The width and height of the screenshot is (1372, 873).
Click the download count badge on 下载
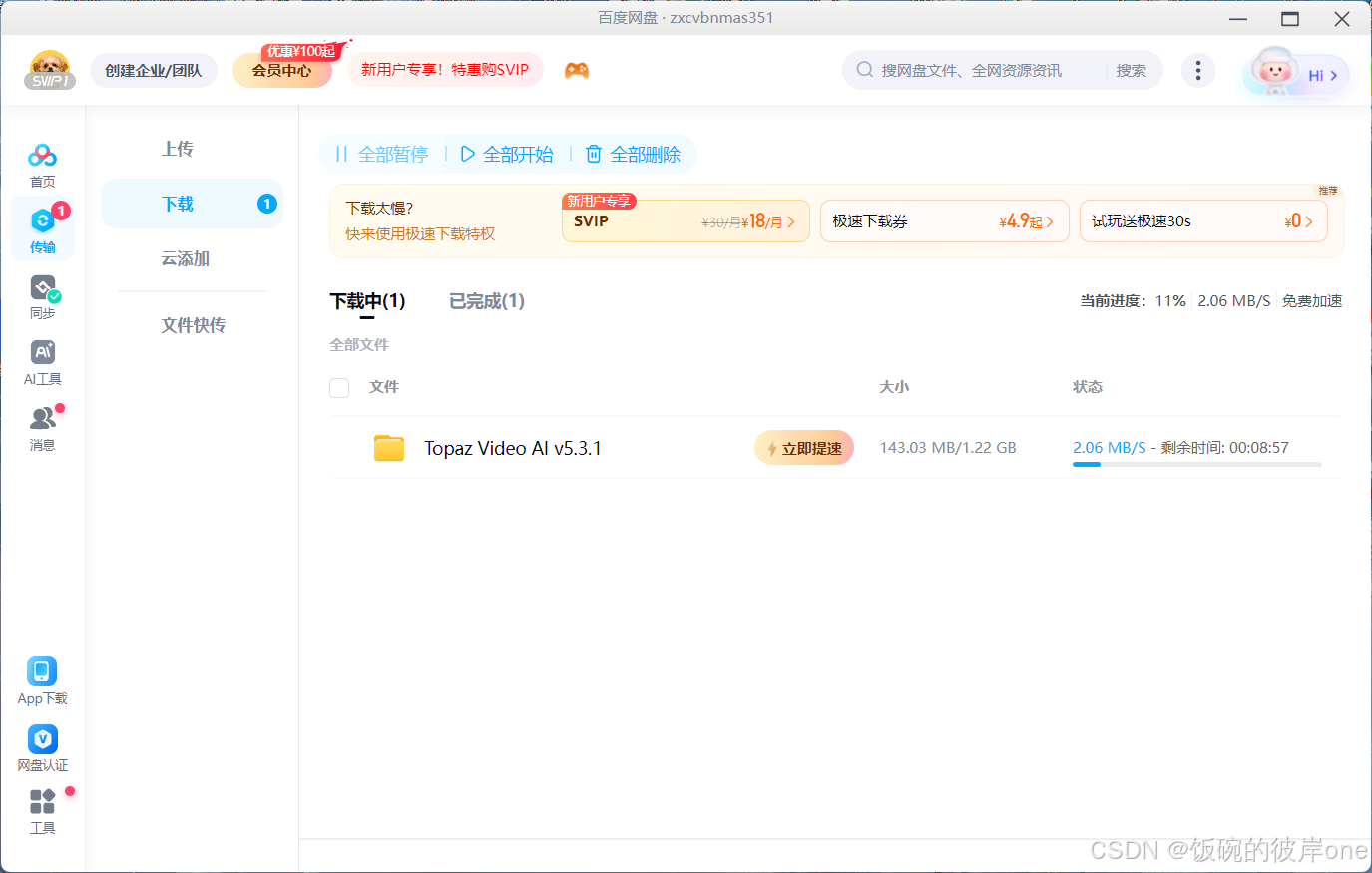pos(266,204)
